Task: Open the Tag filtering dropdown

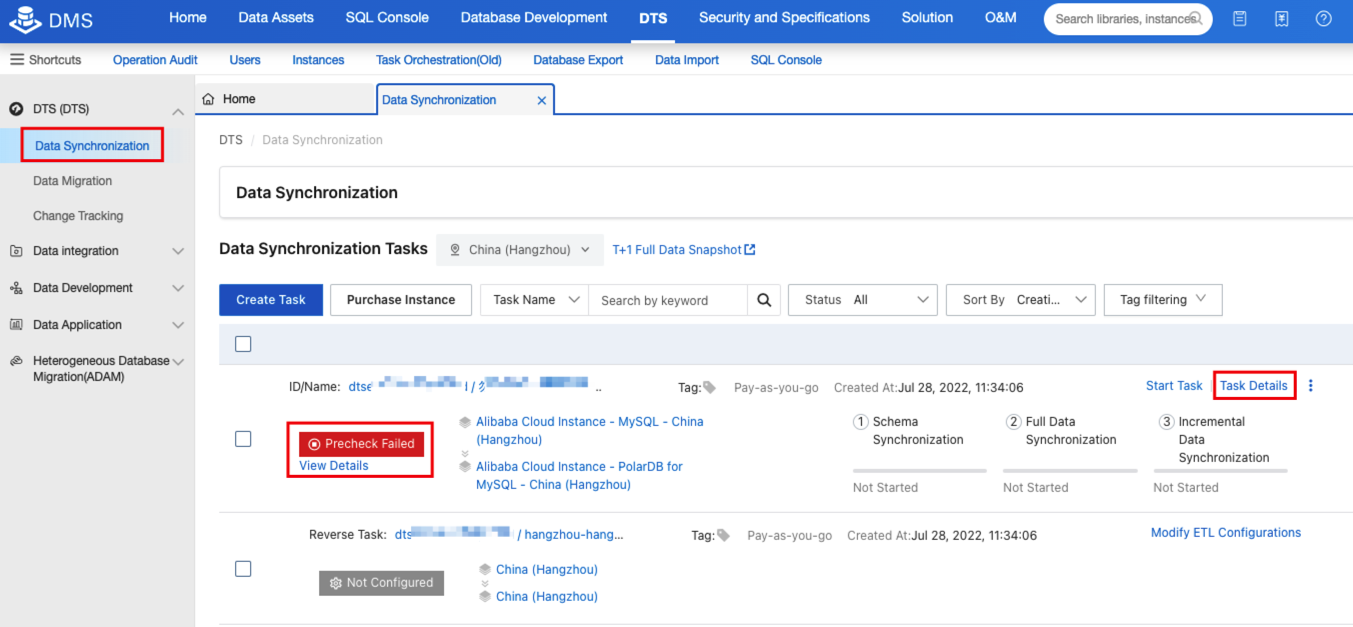Action: coord(1163,300)
